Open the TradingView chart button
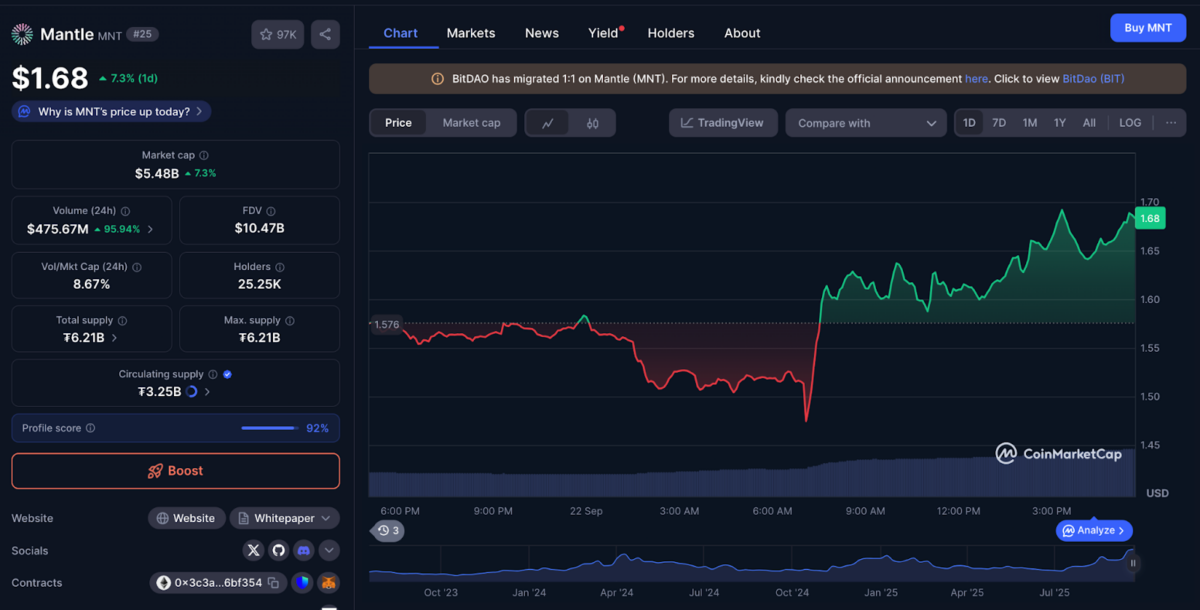Viewport: 1200px width, 610px height. 722,123
